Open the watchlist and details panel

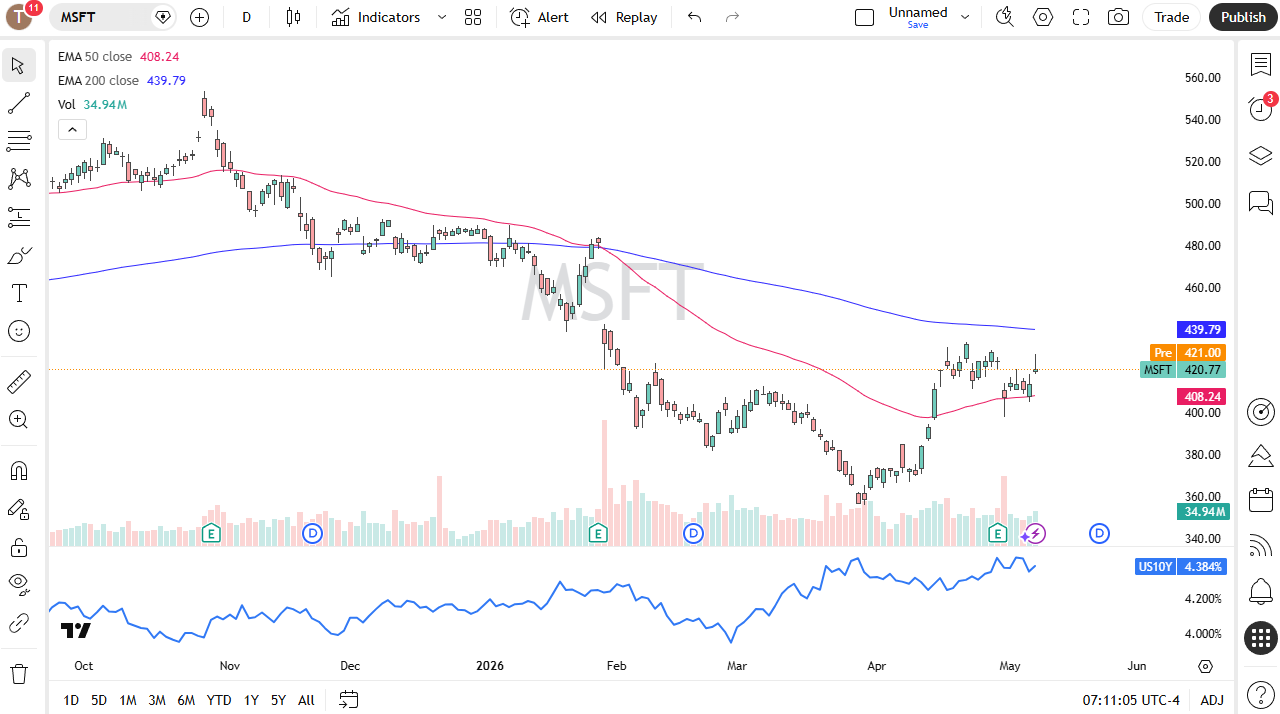pos(1260,65)
